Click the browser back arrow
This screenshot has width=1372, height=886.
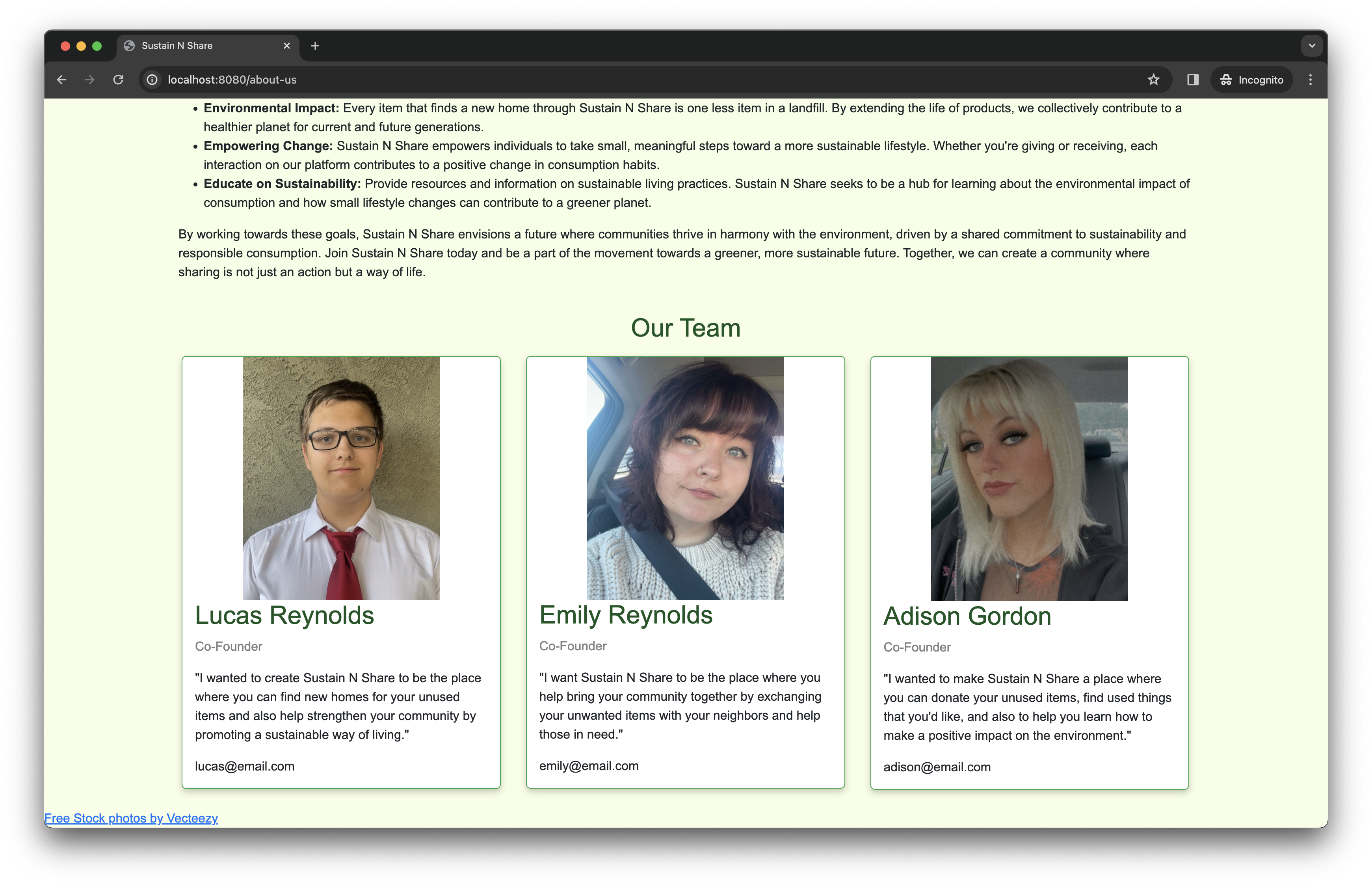pos(61,80)
